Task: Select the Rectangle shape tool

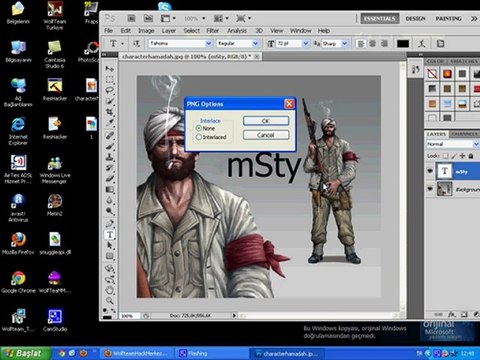Action: [x=110, y=256]
